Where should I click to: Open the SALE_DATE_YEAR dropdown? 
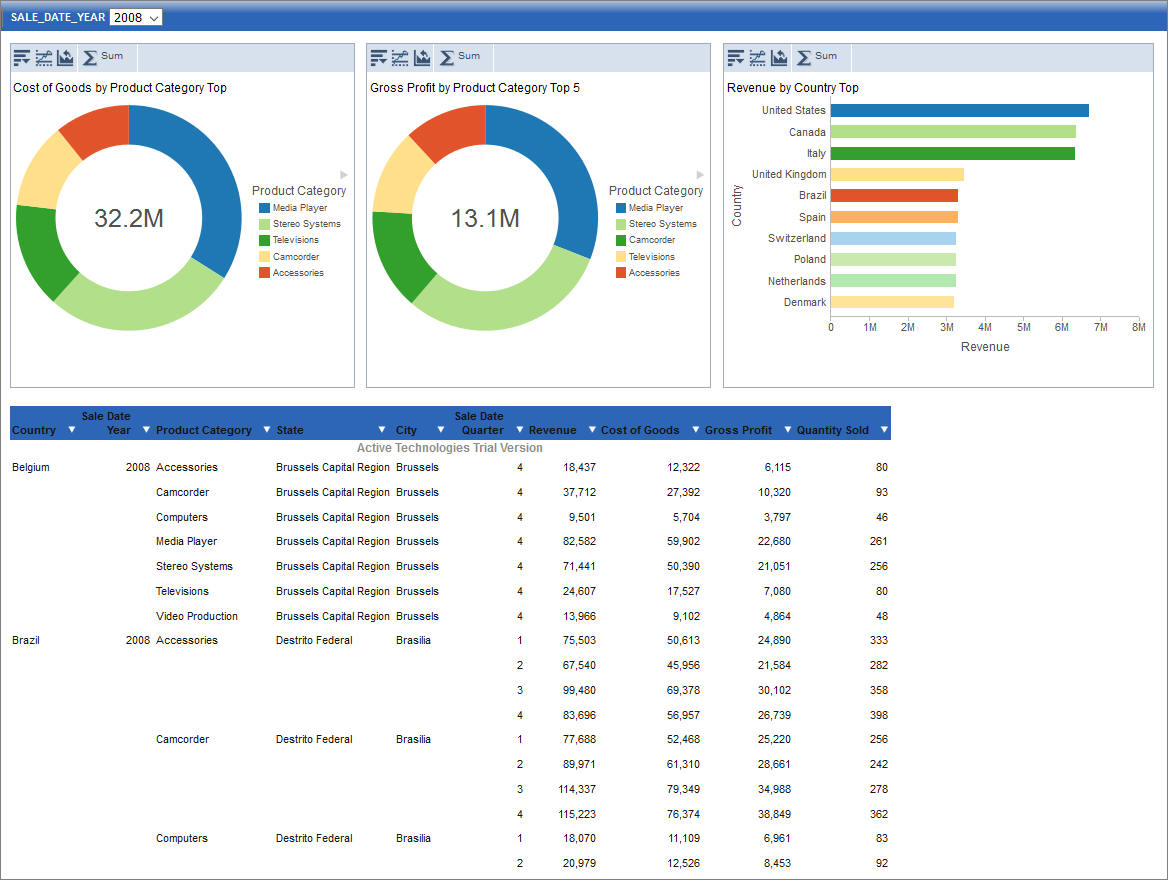135,17
